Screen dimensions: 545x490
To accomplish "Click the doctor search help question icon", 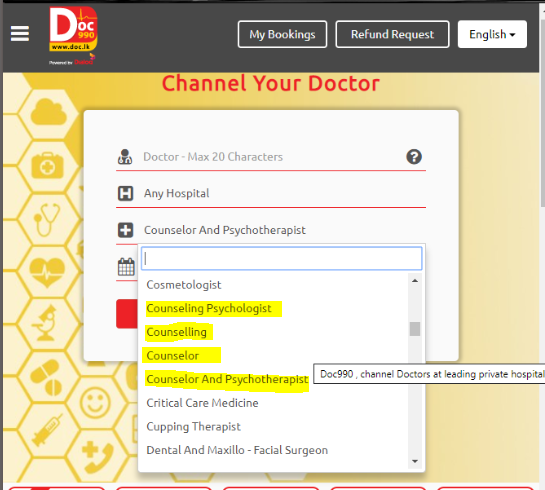I will pos(414,157).
